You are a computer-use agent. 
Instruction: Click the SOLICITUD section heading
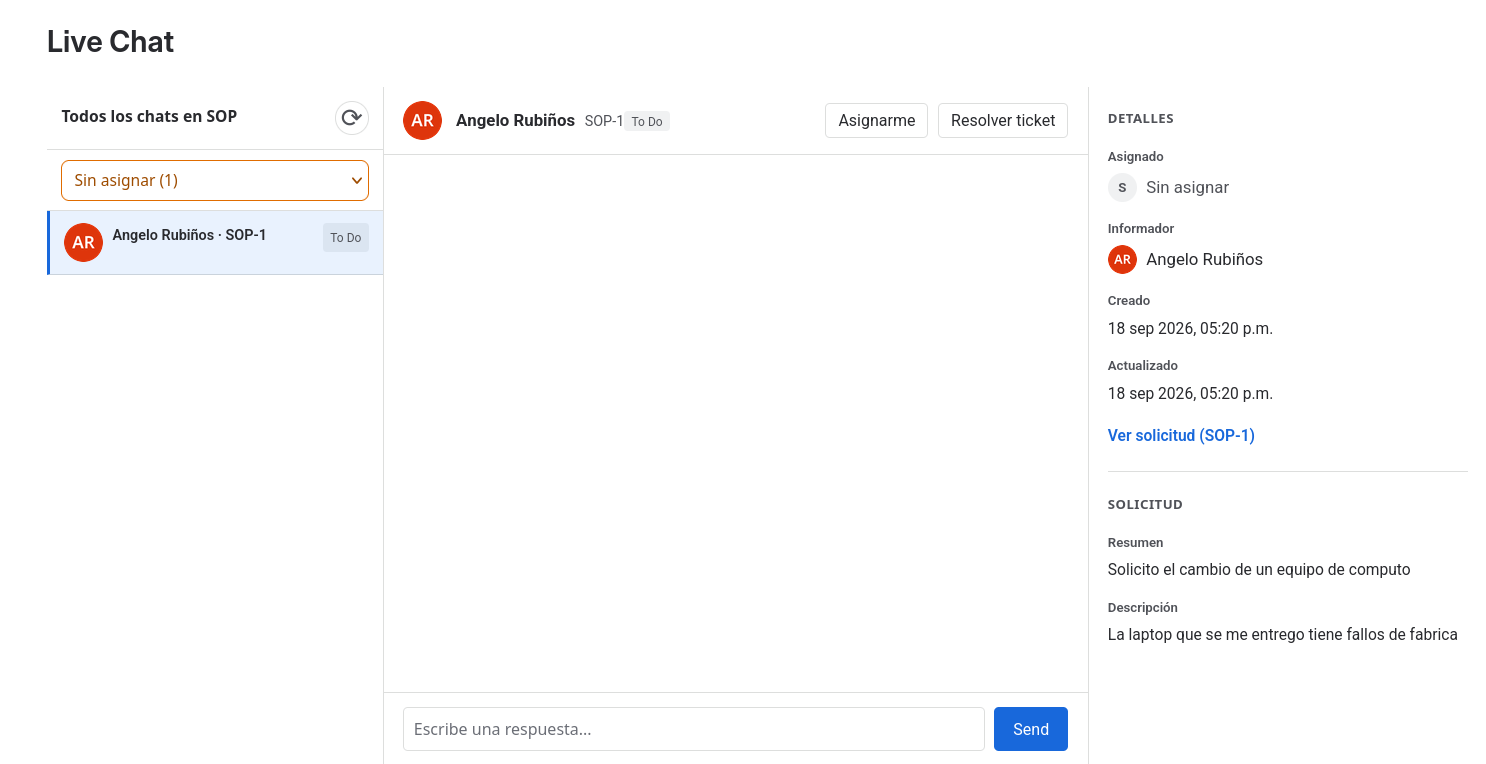[x=1145, y=504]
